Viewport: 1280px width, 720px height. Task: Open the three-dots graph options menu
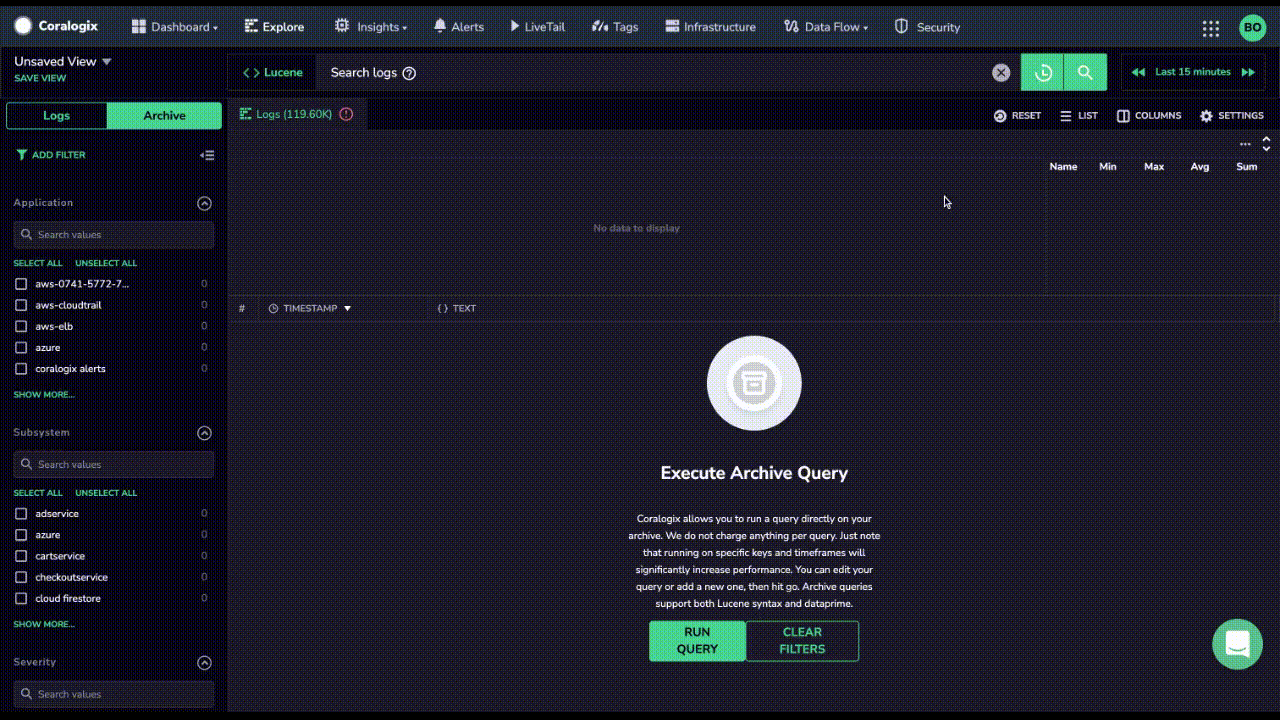coord(1245,144)
